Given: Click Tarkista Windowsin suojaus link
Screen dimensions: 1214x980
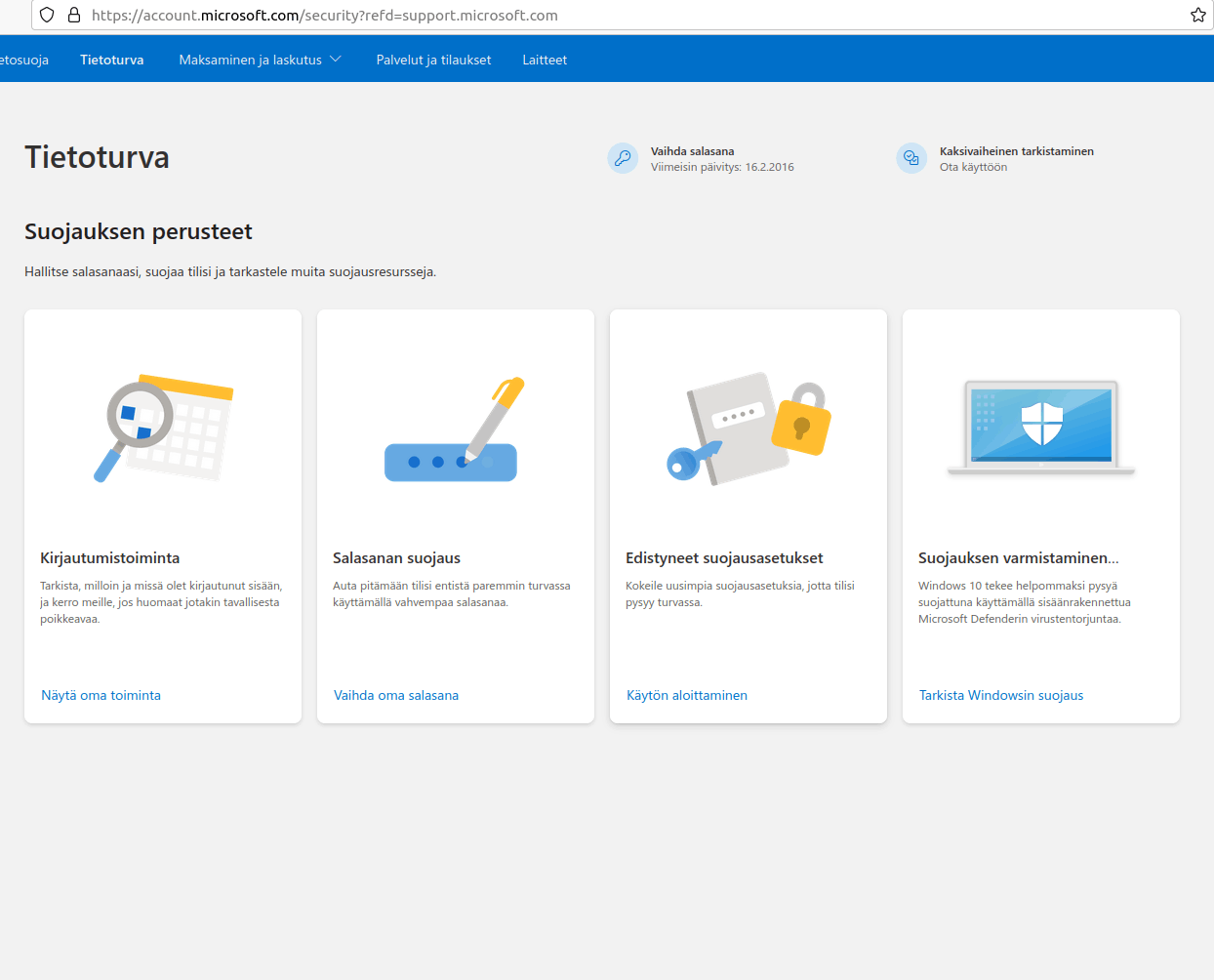Looking at the screenshot, I should coord(1001,695).
